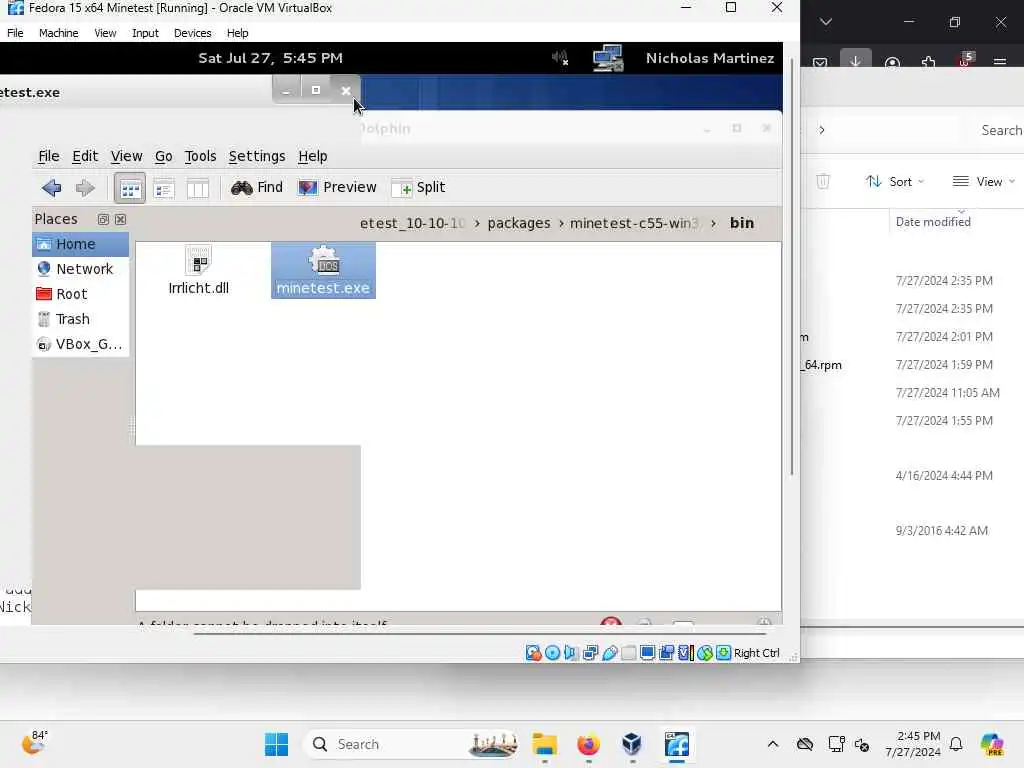
Task: Select the minetest.exe file
Action: [x=323, y=270]
